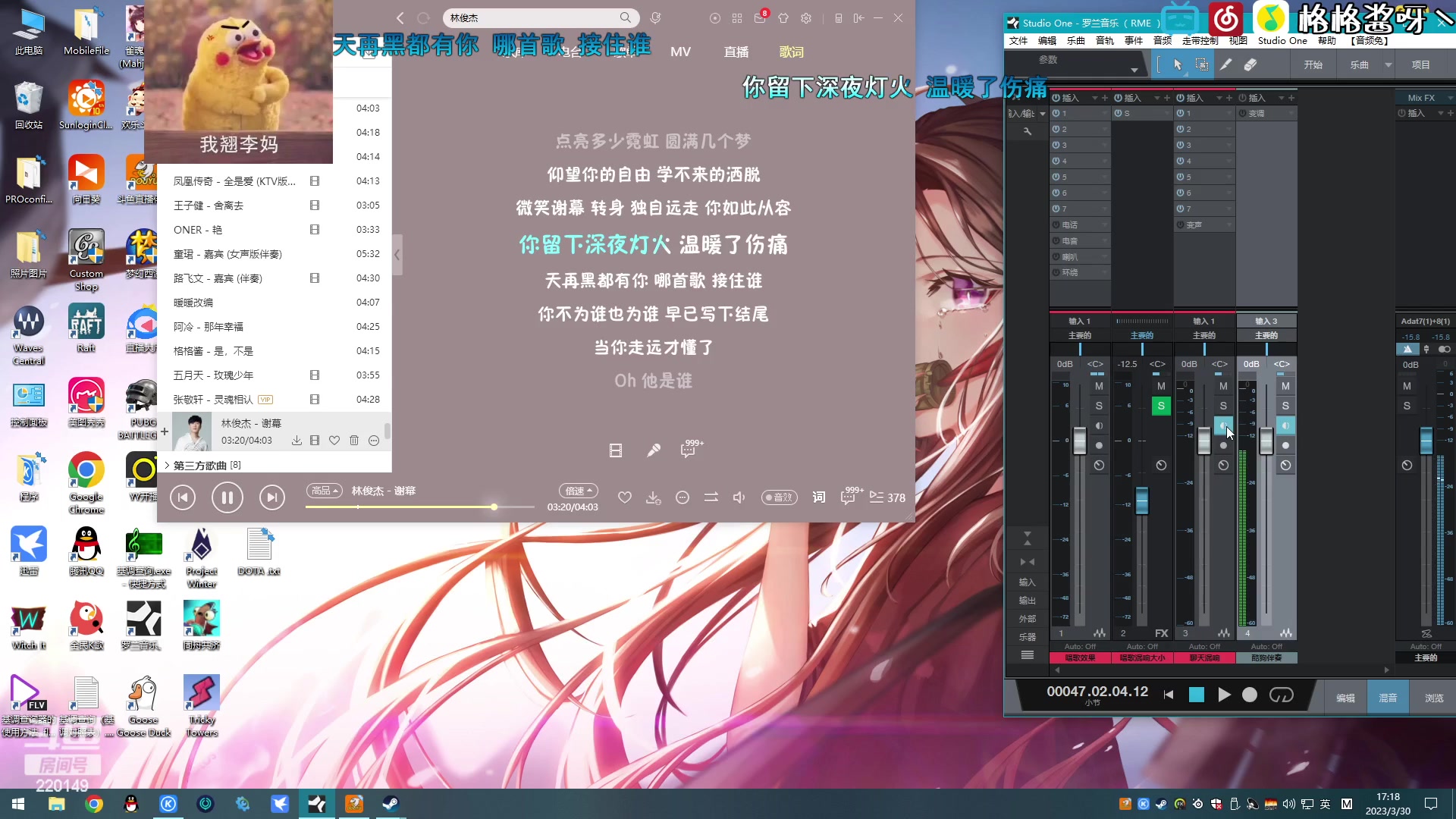Expand the 第三方歌曲 playlist group
The height and width of the screenshot is (819, 1456).
[167, 465]
